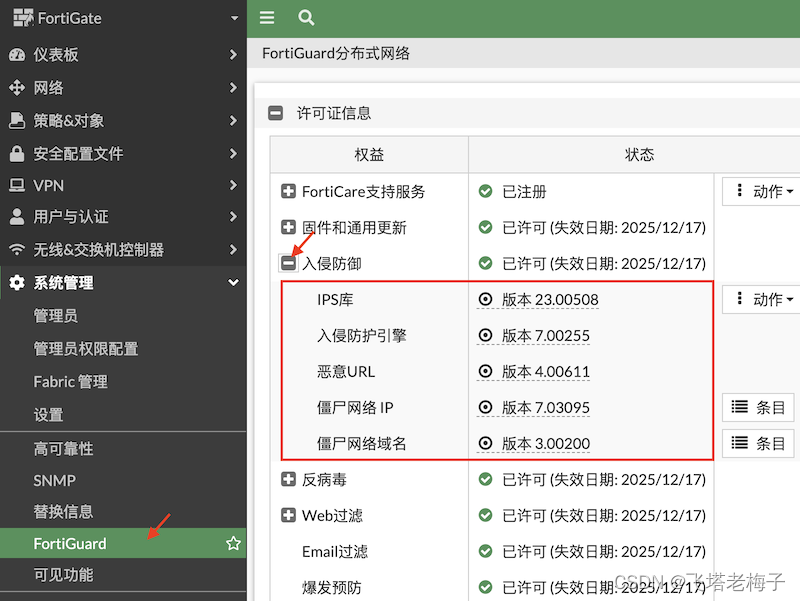
Task: Open the FortiGate dropdown arrow
Action: click(x=234, y=18)
